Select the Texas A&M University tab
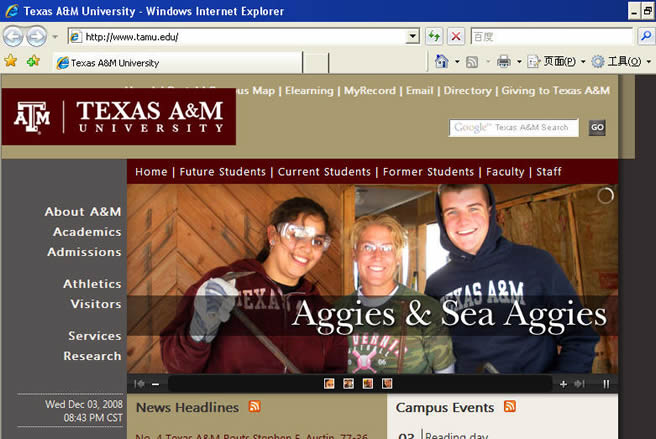Screen dimensions: 656x439 pyautogui.click(x=177, y=63)
